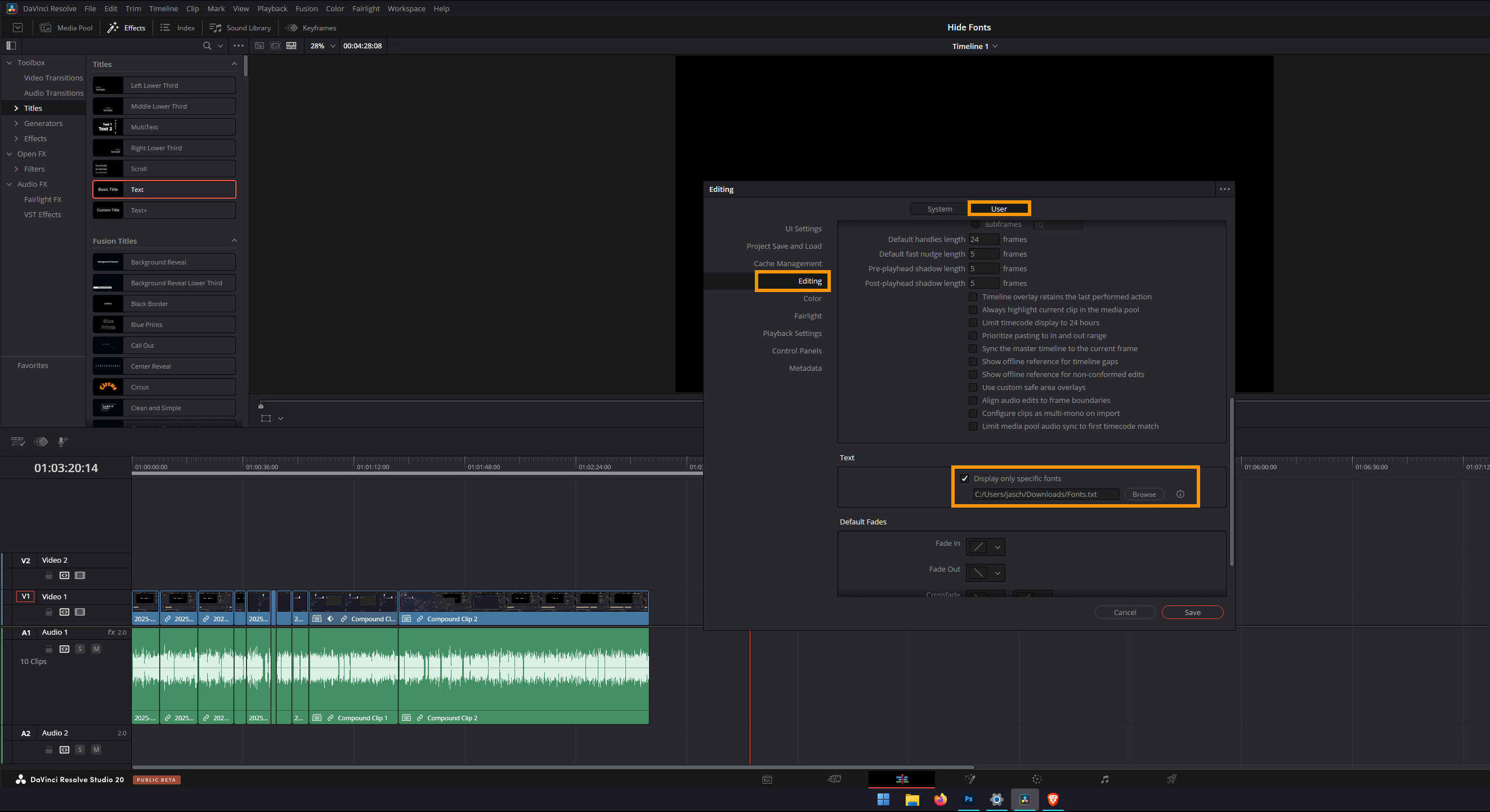The height and width of the screenshot is (812, 1490).
Task: Lock the Video 2 track
Action: (49, 576)
